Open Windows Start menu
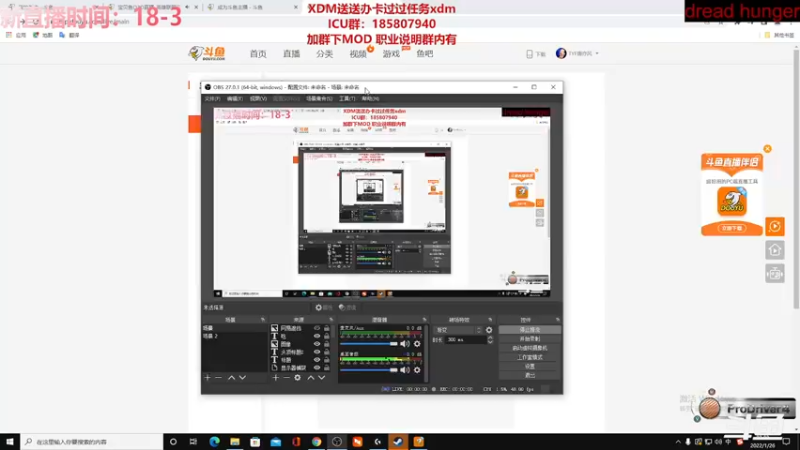This screenshot has height=450, width=800. coord(10,441)
